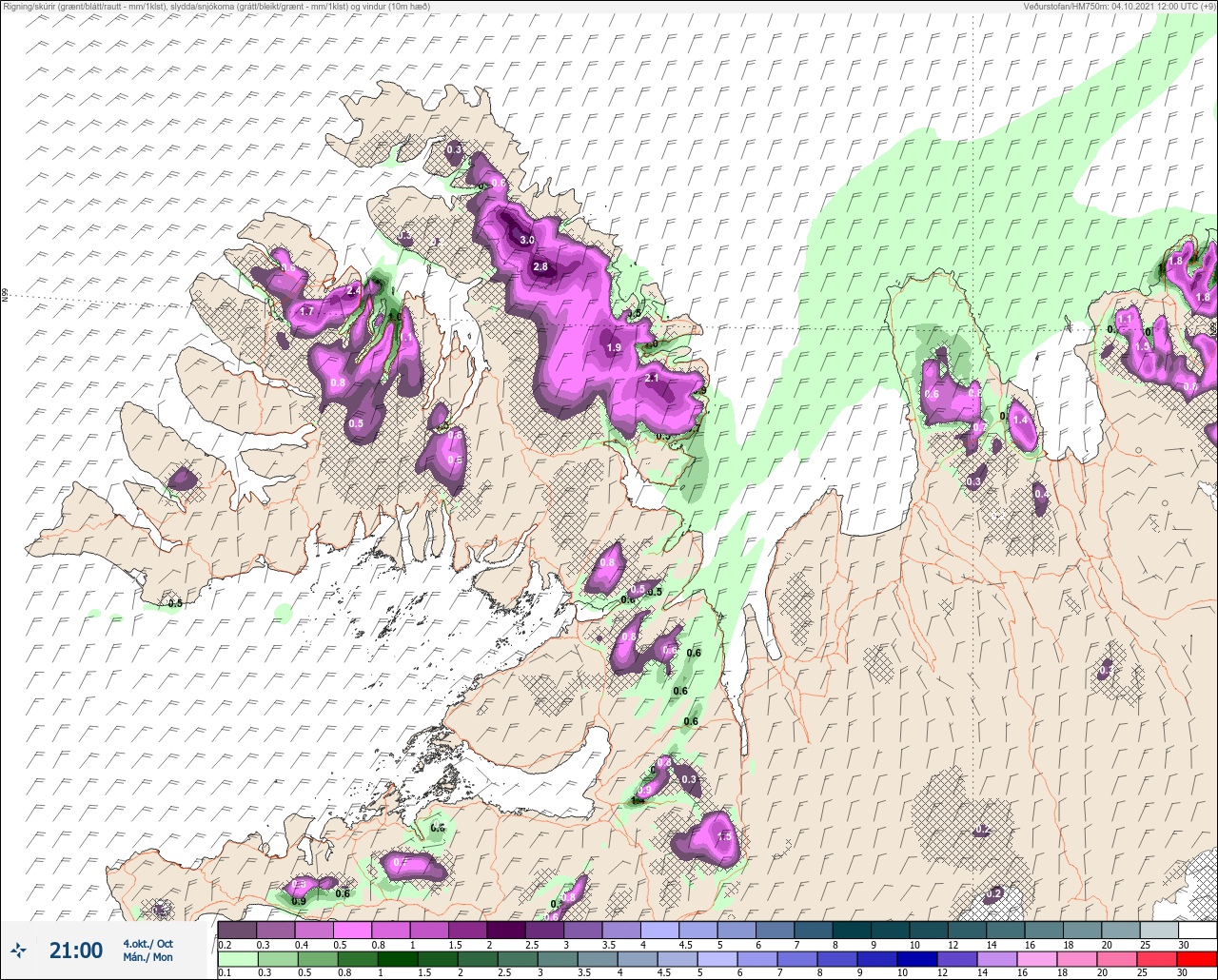
Task: Click the dark teal top-row swatch between 8 and 9
Action: tap(851, 931)
